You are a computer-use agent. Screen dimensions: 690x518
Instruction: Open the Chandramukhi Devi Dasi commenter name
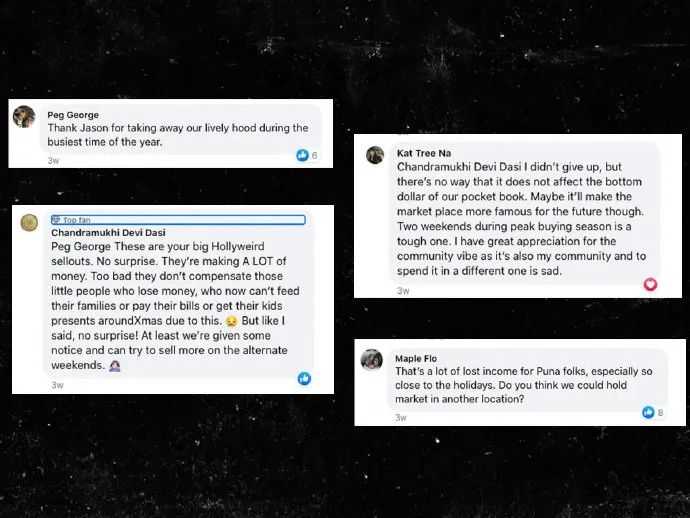point(108,232)
